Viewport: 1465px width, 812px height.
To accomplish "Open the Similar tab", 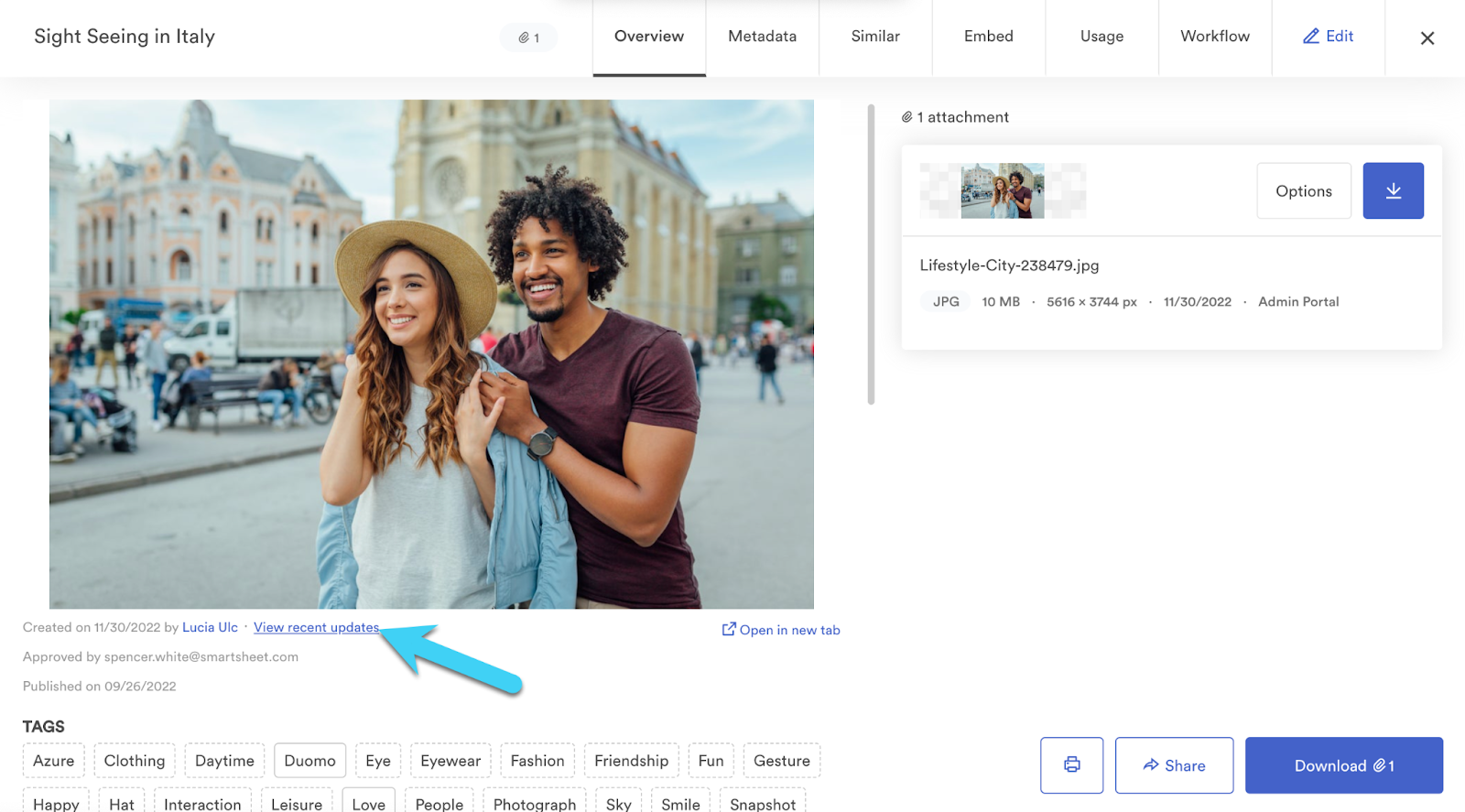I will coord(875,37).
